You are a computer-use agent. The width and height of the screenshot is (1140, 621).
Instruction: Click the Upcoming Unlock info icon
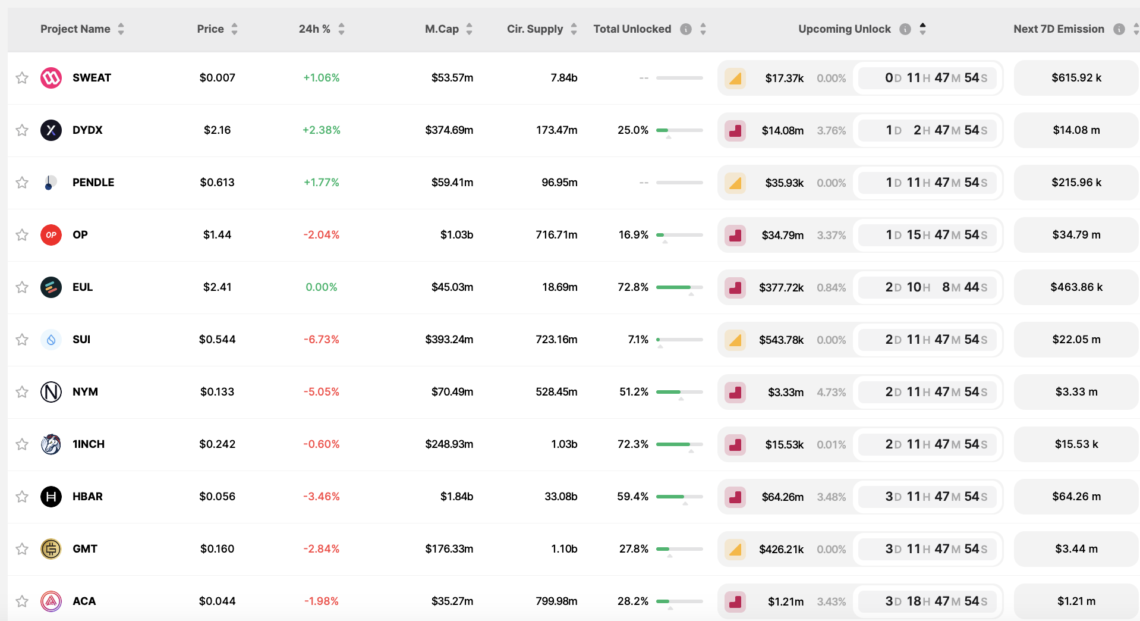point(905,29)
